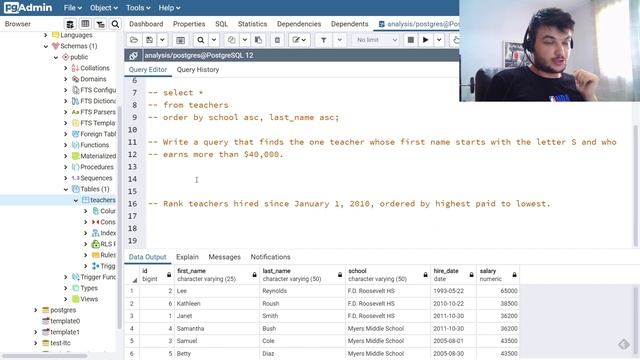Click the pgAdmin logo
This screenshot has width=640, height=360.
28,8
